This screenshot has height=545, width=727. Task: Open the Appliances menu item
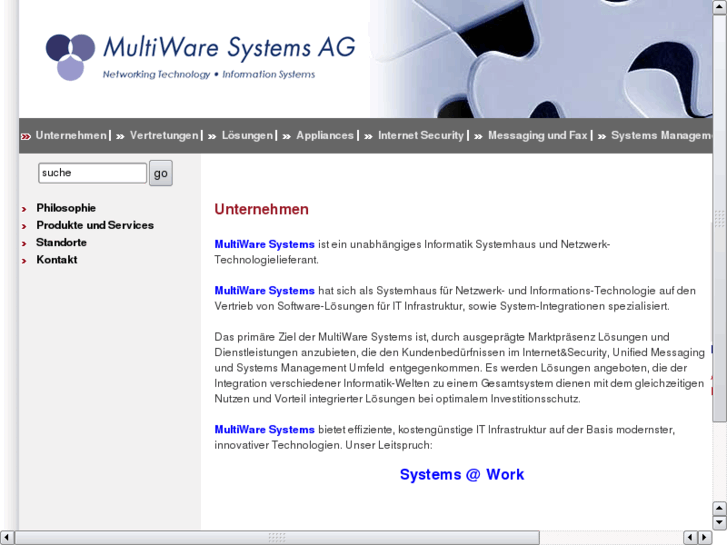325,135
